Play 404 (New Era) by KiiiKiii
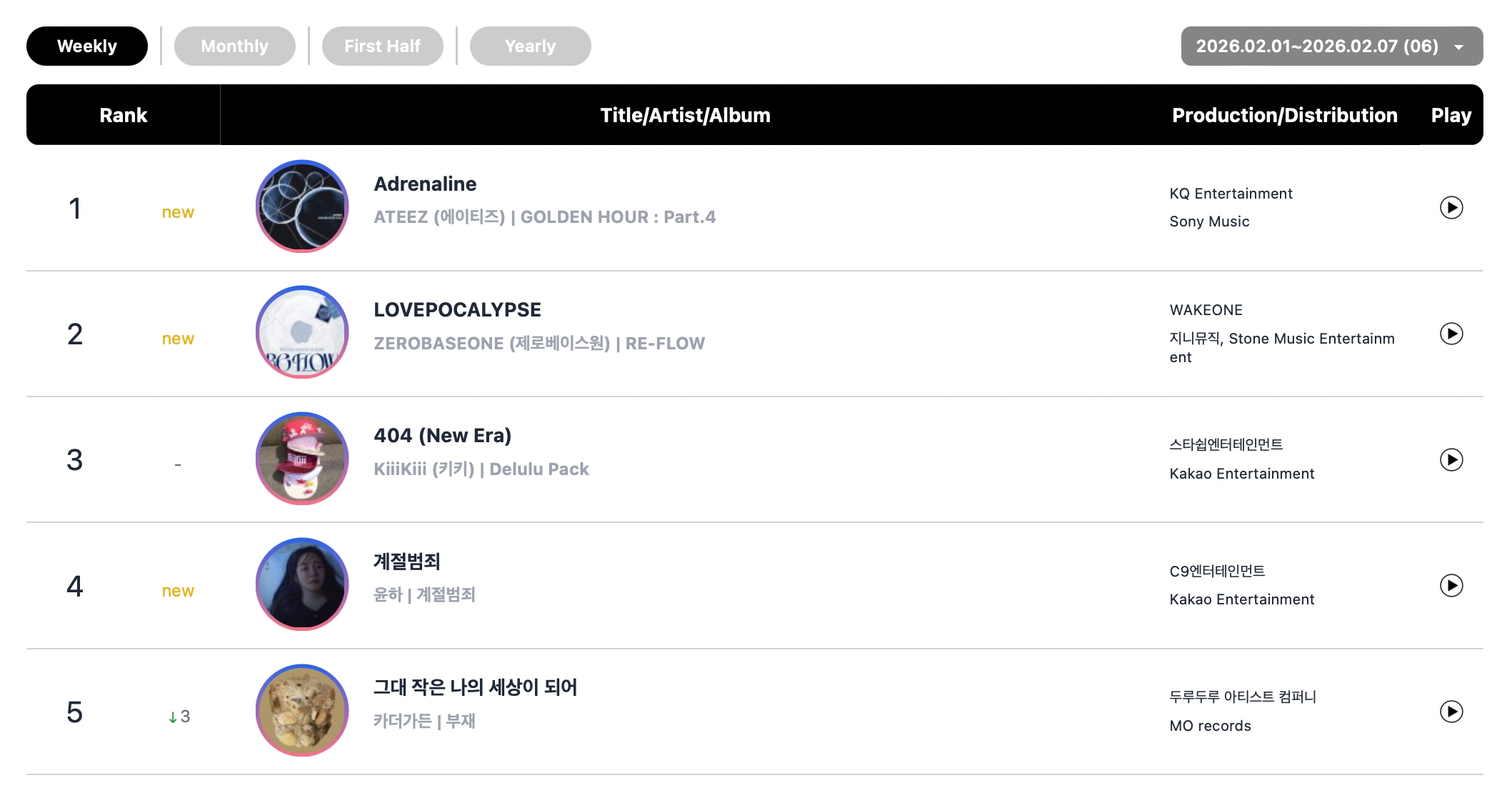The image size is (1512, 788). click(x=1451, y=459)
